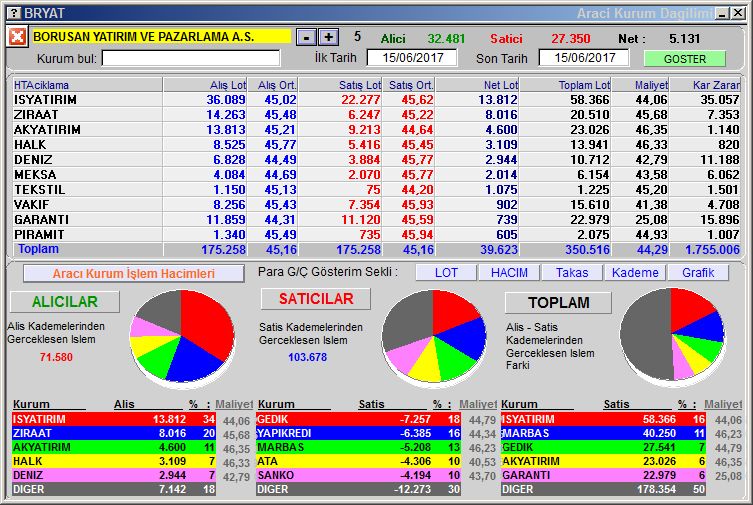Switch display to LOT
This screenshot has width=753, height=505.
pos(446,273)
